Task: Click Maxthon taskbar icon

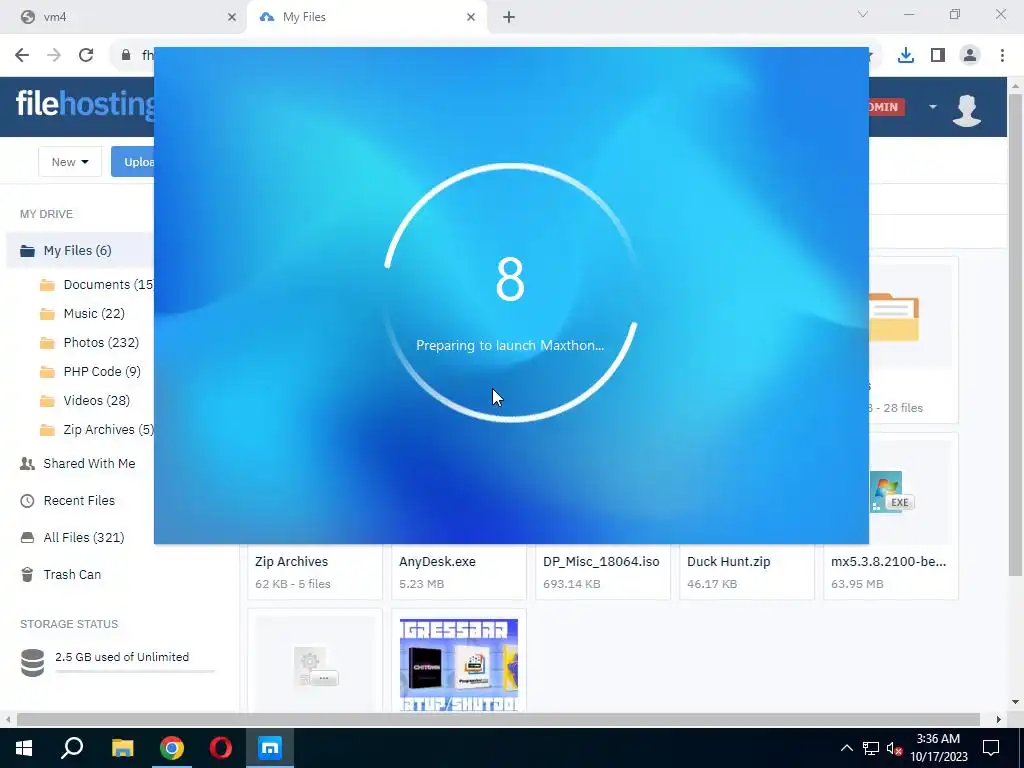Action: tap(270, 748)
